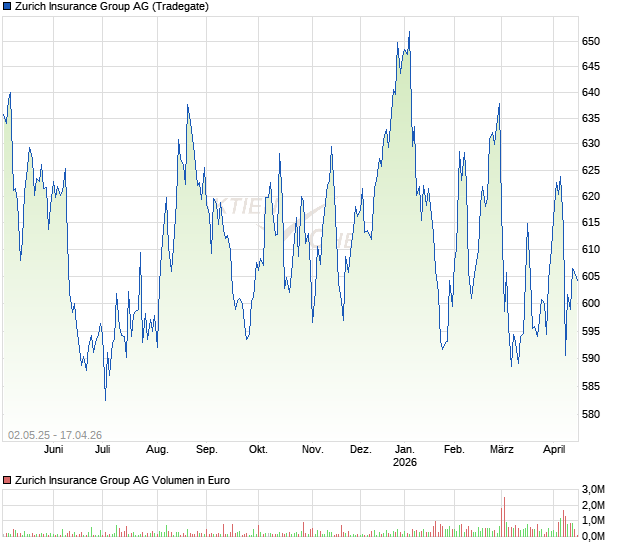Click the 'Juni' month label
Image resolution: width=620 pixels, height=546 pixels.
click(x=53, y=450)
